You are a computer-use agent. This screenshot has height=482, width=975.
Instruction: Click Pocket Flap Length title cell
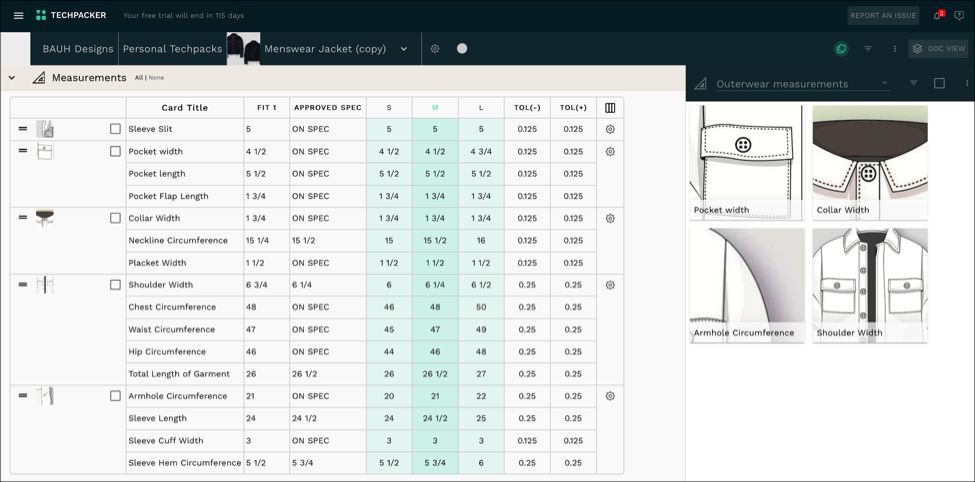pyautogui.click(x=185, y=197)
